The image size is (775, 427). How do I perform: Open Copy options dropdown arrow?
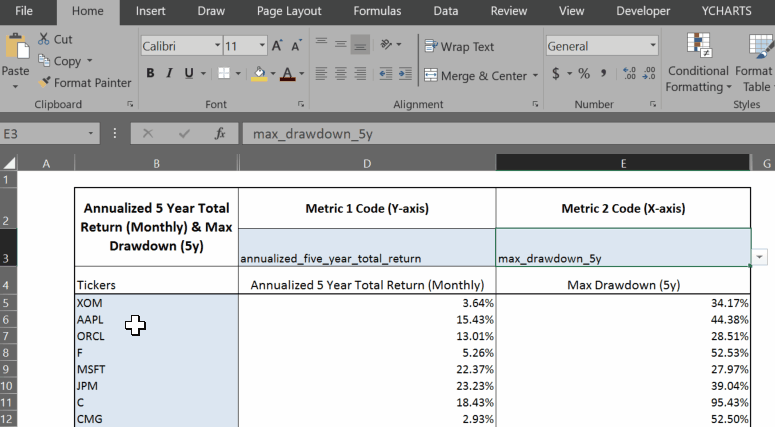point(89,61)
